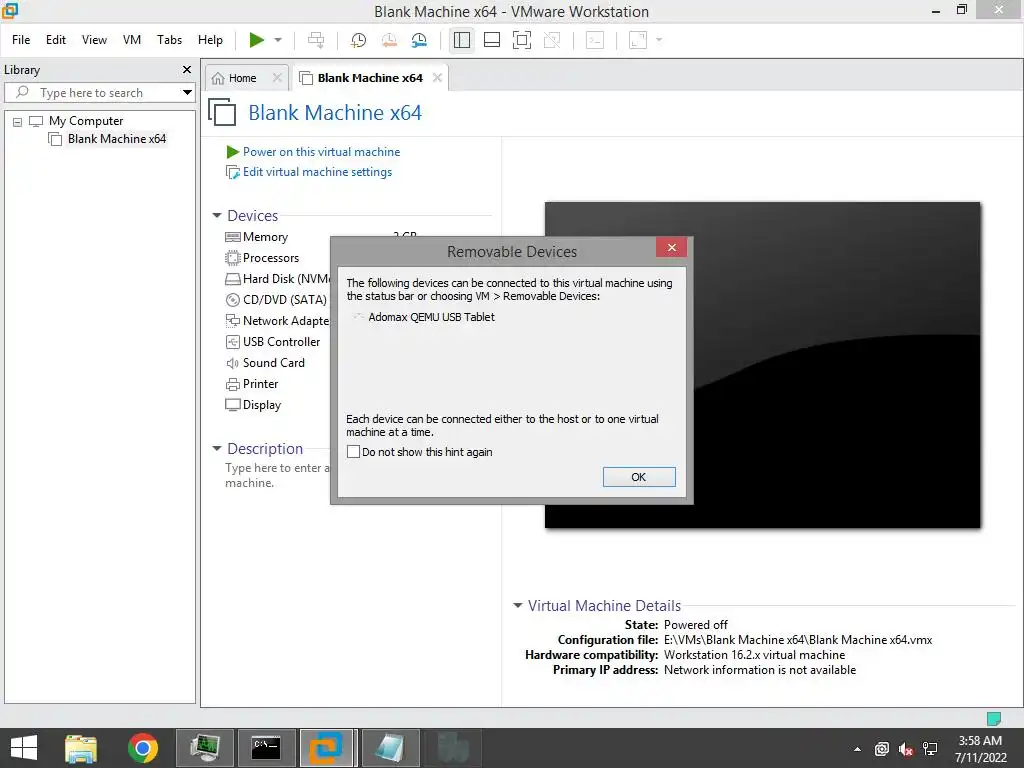Click the full screen mode icon

coord(522,40)
